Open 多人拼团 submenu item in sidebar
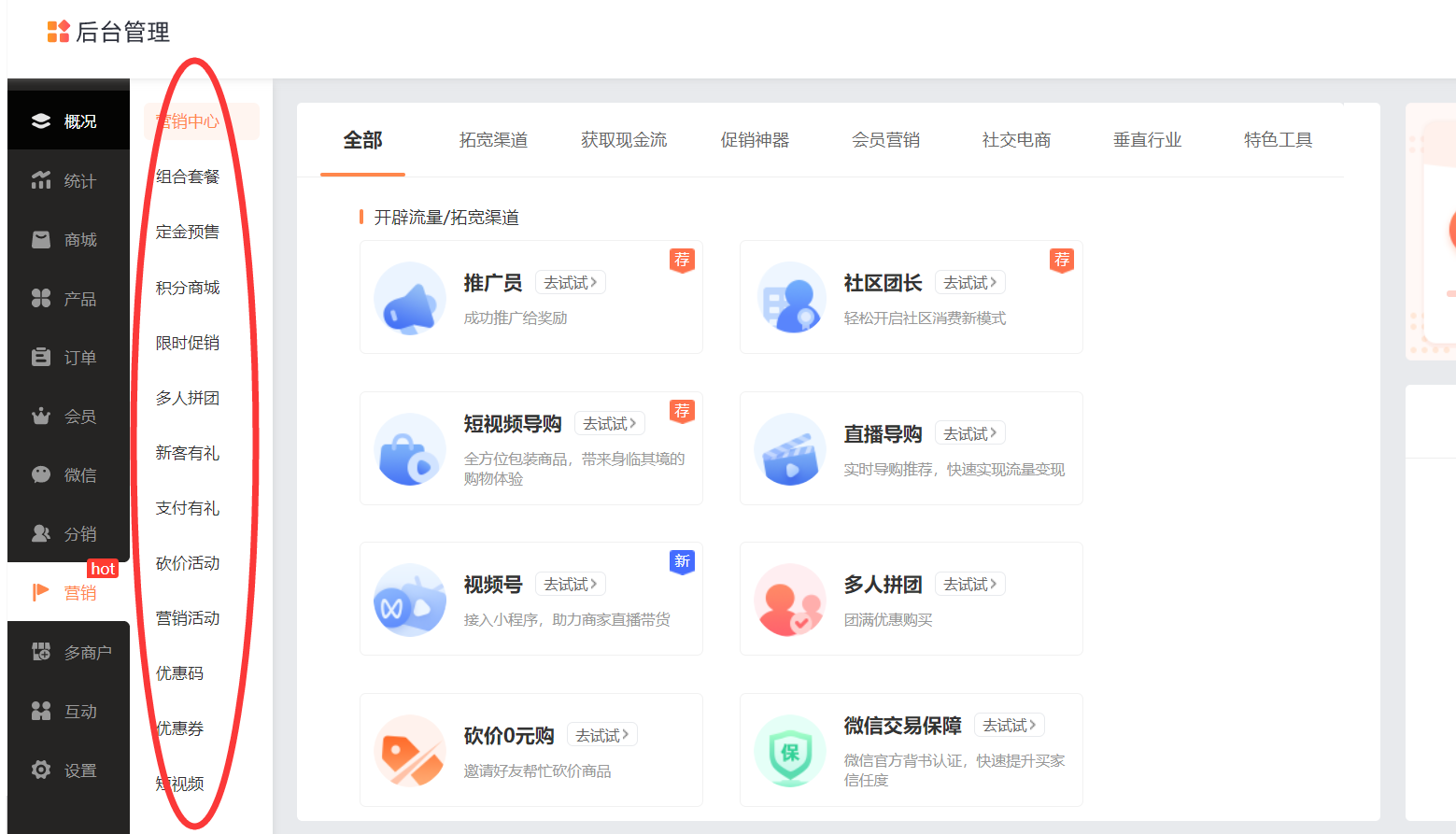This screenshot has height=834, width=1456. coord(188,398)
